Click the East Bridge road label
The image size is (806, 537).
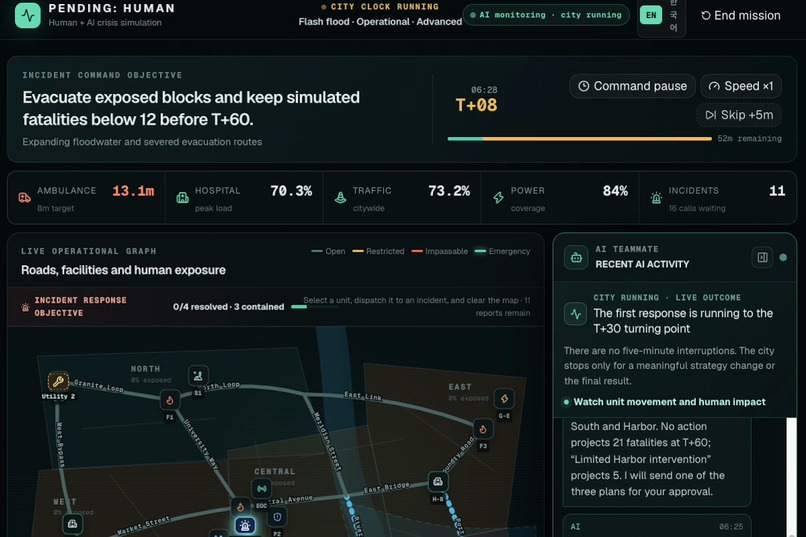point(387,488)
